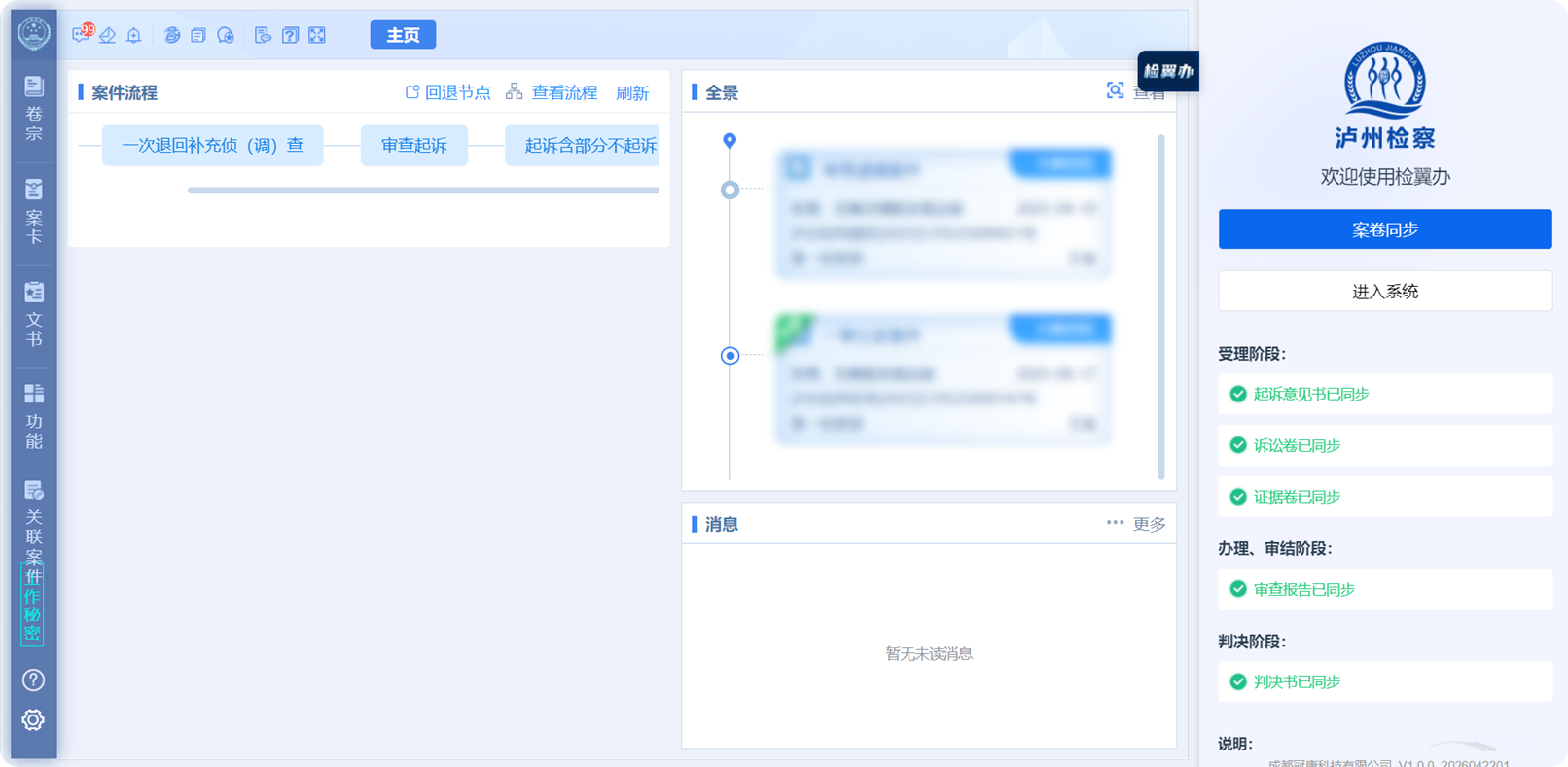This screenshot has height=767, width=1568.
Task: Click green check icon beside 起诉意见书已同步
Action: (1238, 394)
